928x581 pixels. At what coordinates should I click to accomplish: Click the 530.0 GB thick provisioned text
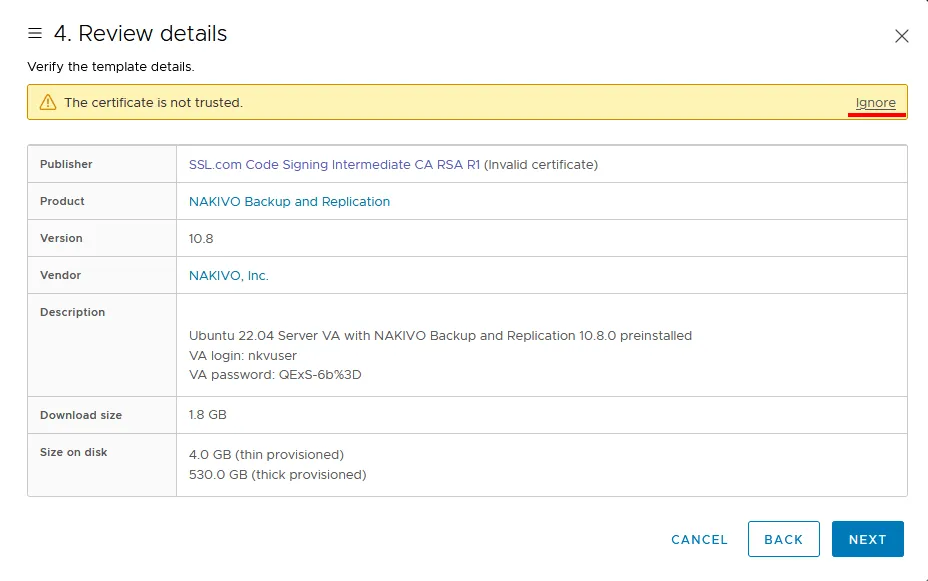[277, 474]
